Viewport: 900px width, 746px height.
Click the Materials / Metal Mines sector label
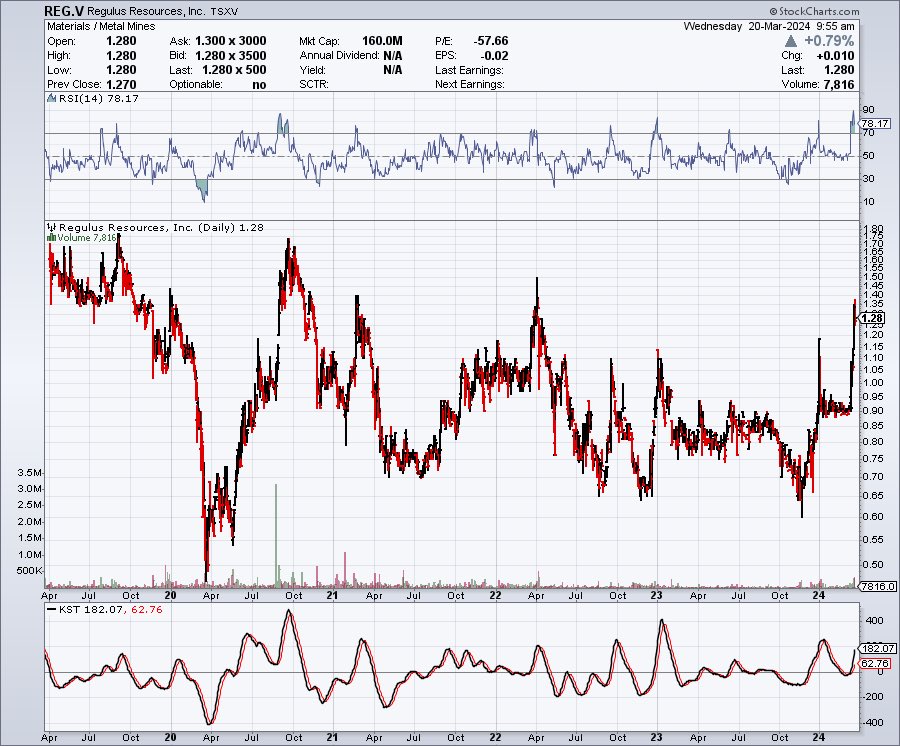tap(101, 26)
